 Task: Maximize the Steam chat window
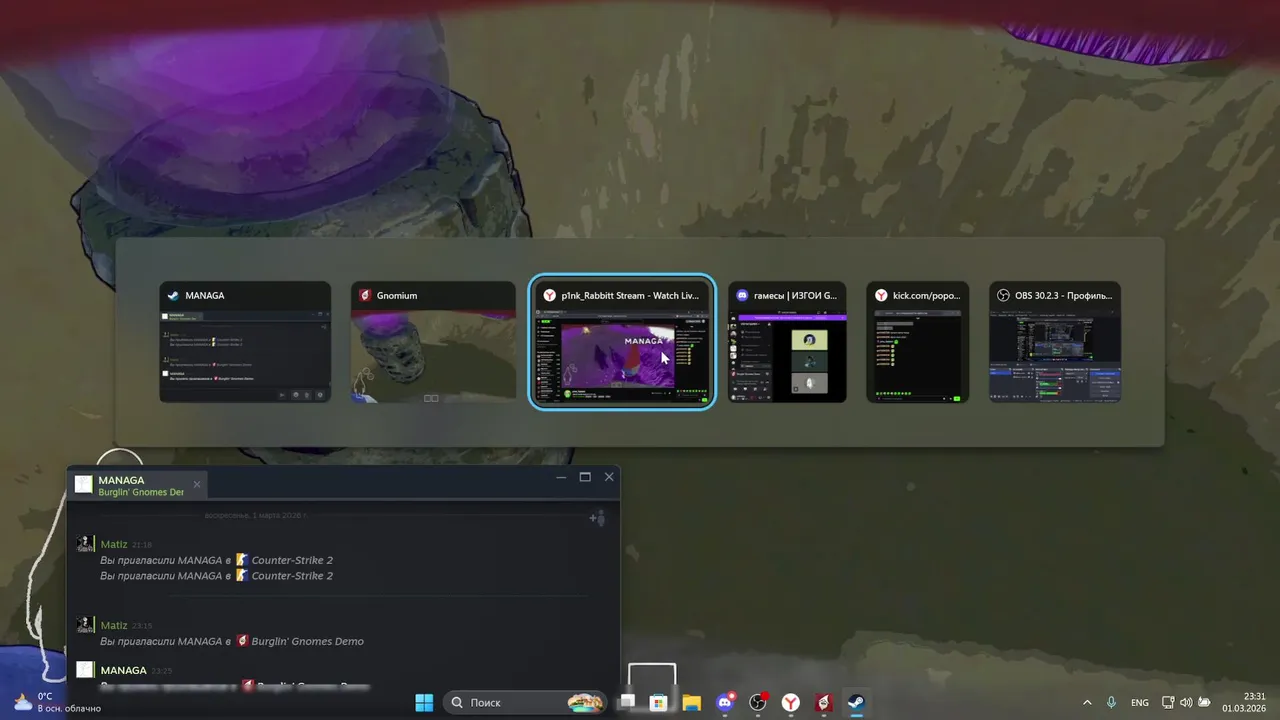586,478
